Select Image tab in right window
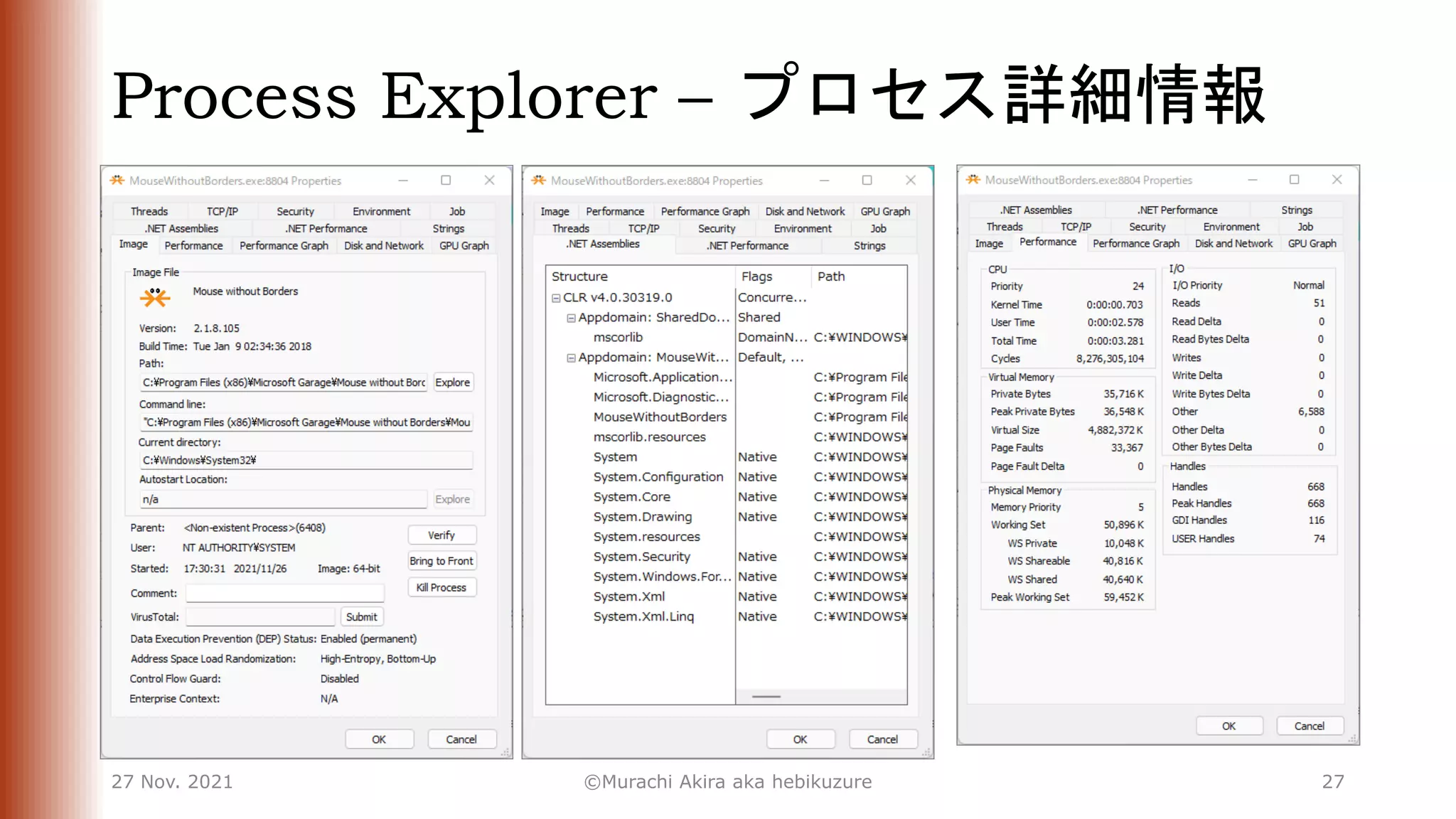Screen dimensions: 1456x819 [x=989, y=243]
